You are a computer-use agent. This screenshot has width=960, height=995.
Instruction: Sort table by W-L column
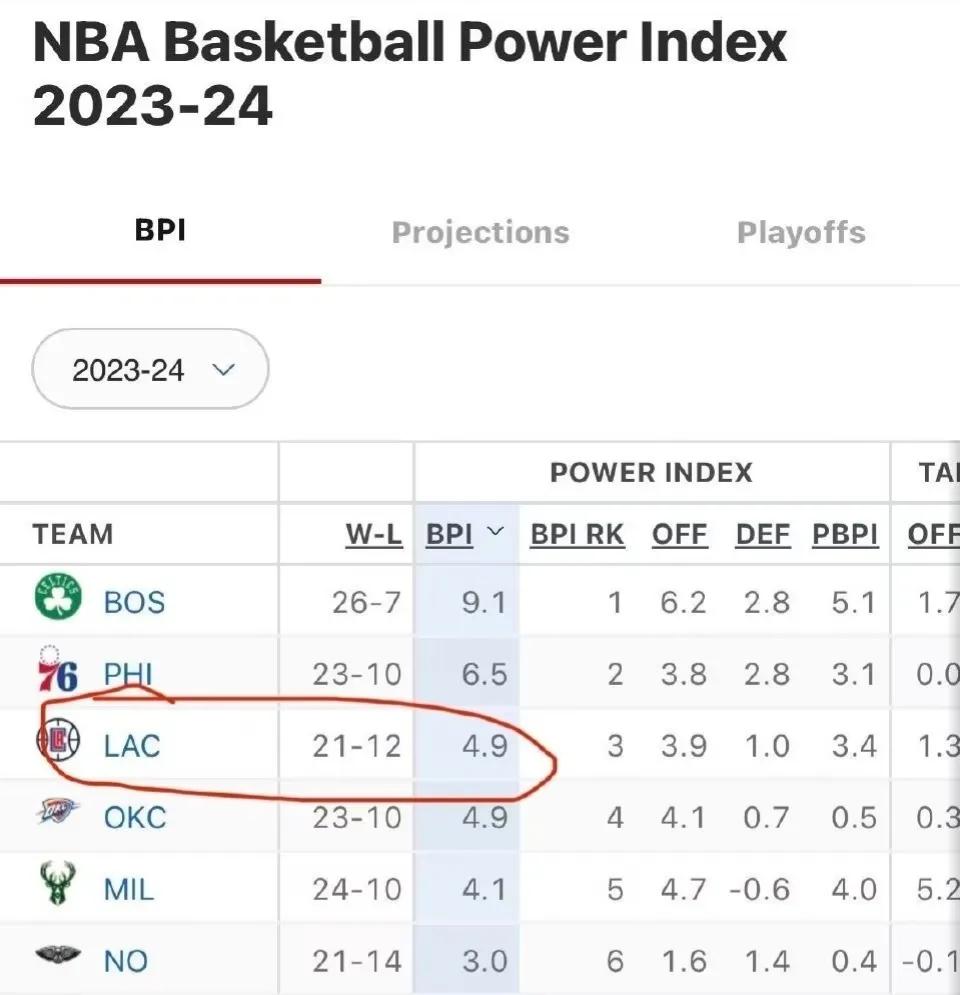click(x=374, y=534)
